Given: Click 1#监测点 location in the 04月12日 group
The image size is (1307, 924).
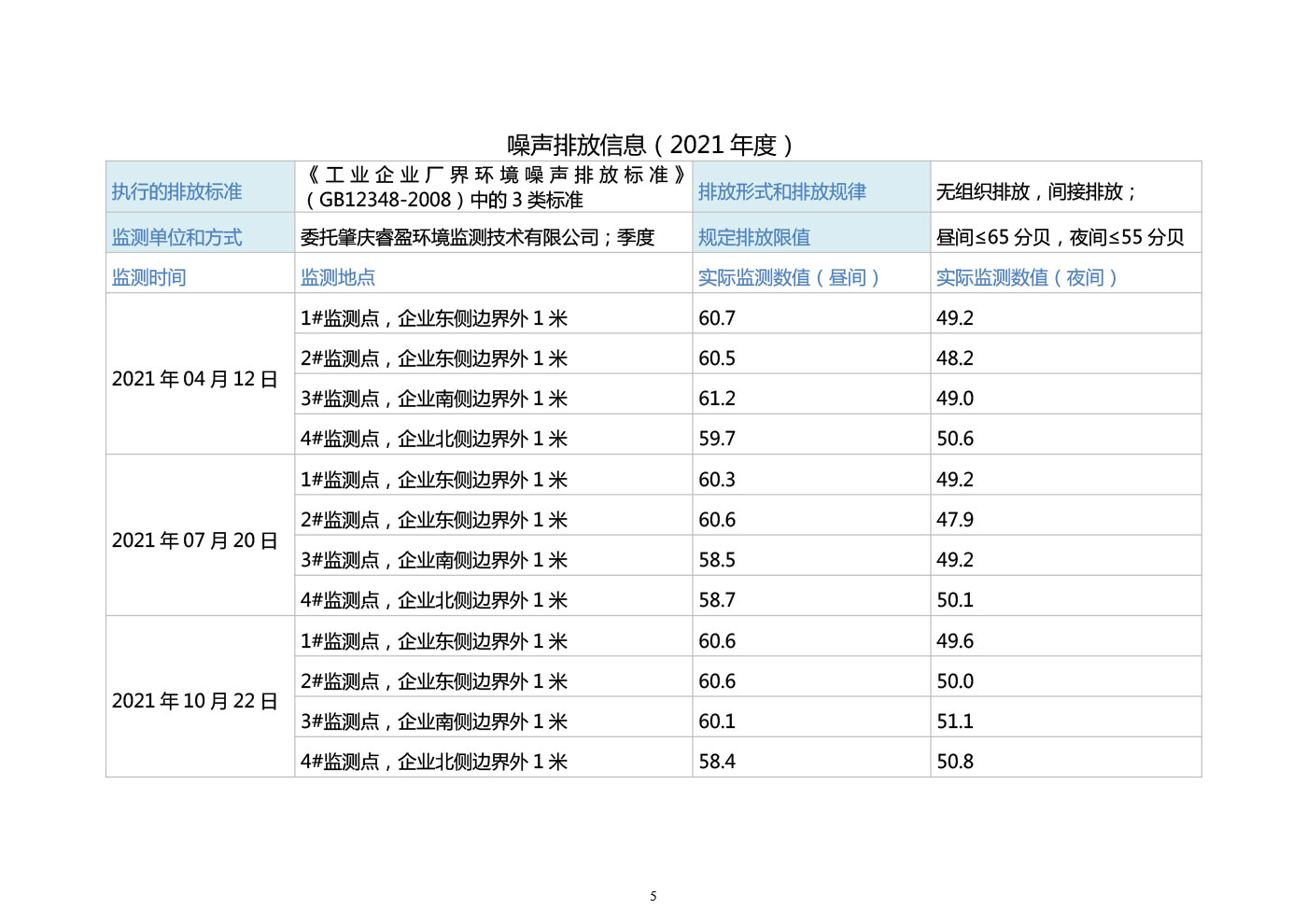Looking at the screenshot, I should coord(494,314).
